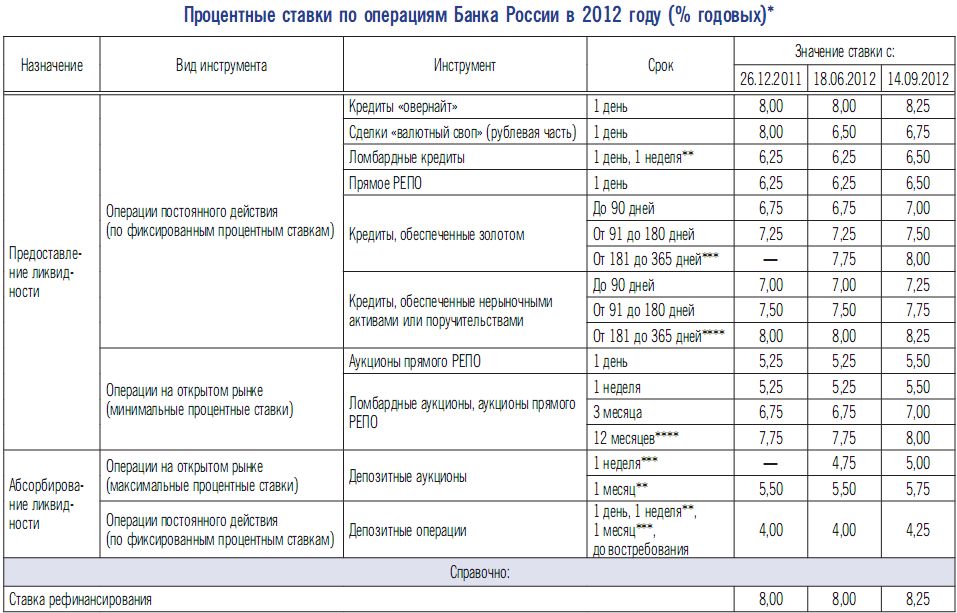The height and width of the screenshot is (613, 957).
Task: Click the 'Инструмент' column header
Action: point(465,65)
